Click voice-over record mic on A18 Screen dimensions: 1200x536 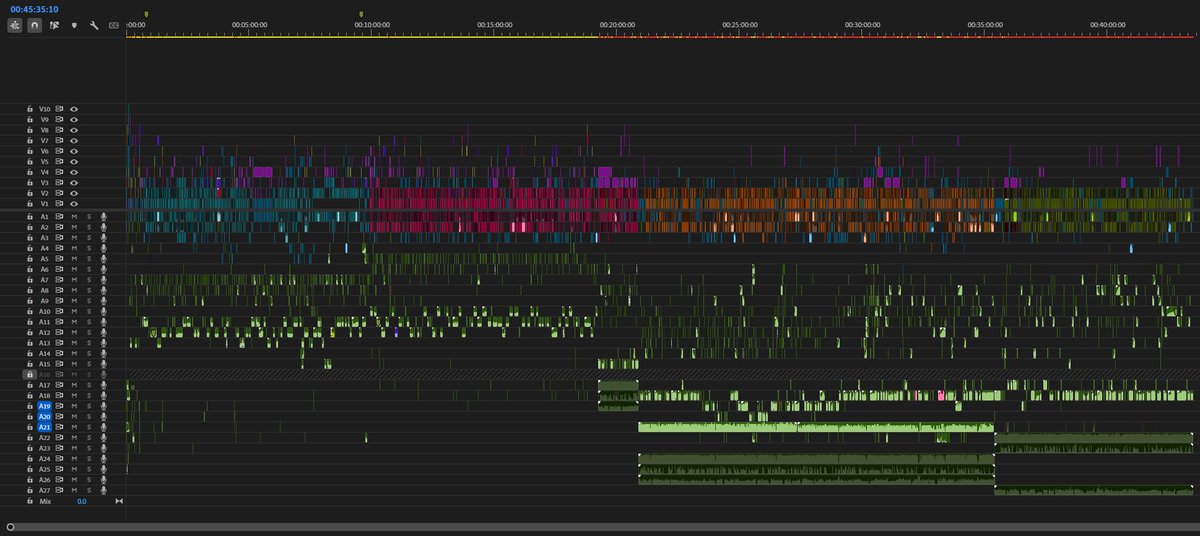pyautogui.click(x=103, y=396)
